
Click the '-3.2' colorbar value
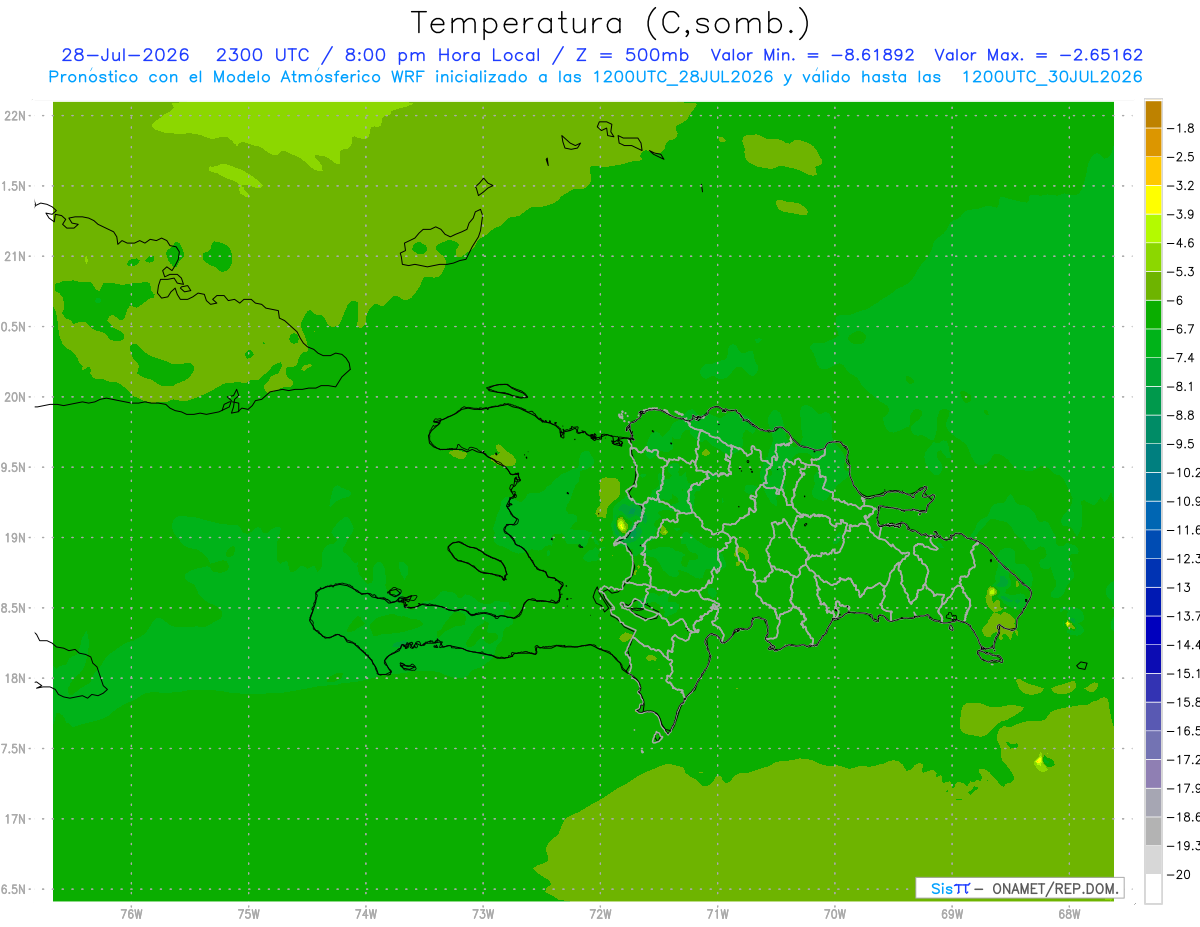(1181, 185)
